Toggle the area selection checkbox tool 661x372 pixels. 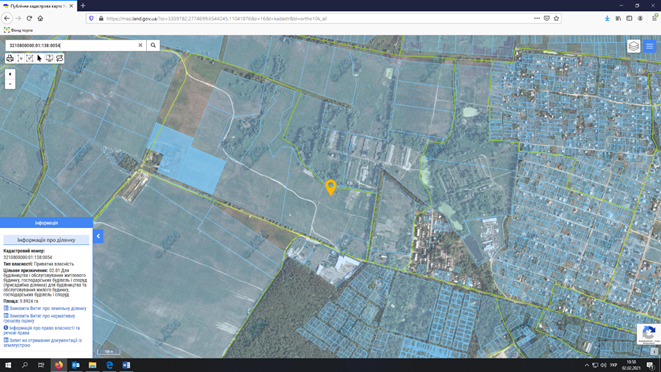[30, 58]
